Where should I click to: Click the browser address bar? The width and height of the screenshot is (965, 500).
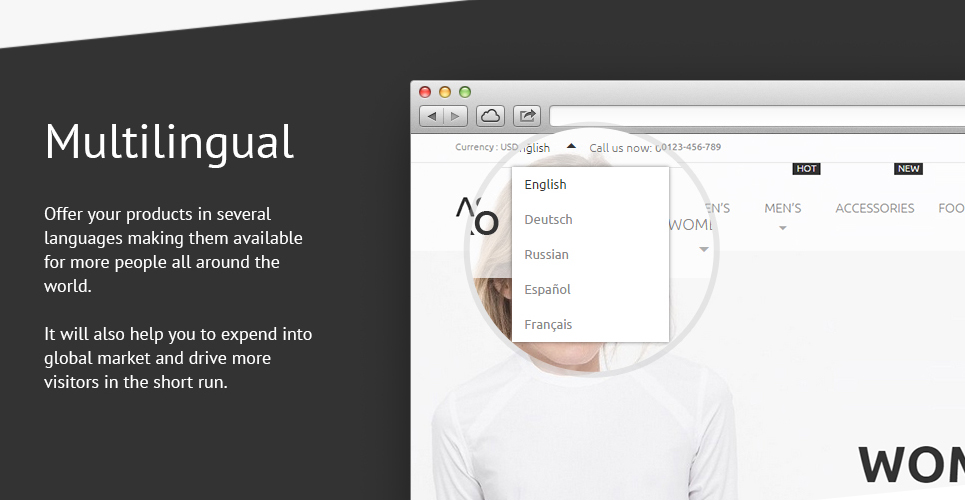pos(757,116)
